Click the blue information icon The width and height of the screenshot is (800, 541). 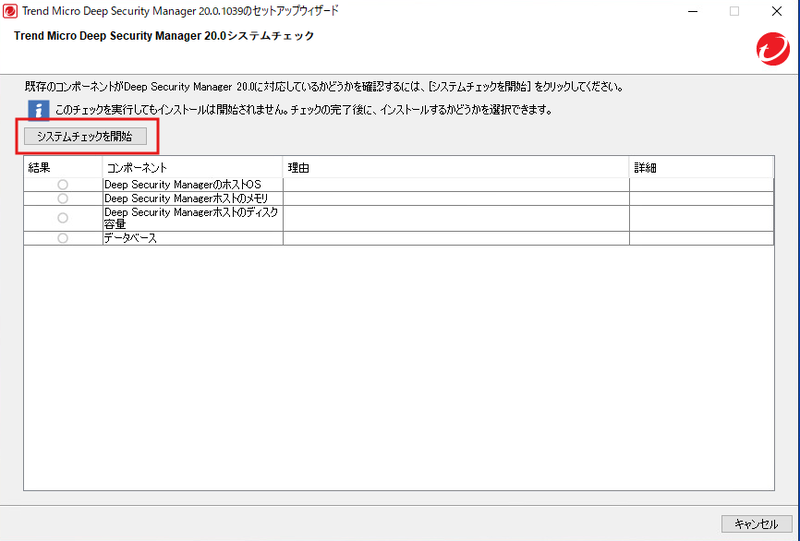[x=38, y=110]
